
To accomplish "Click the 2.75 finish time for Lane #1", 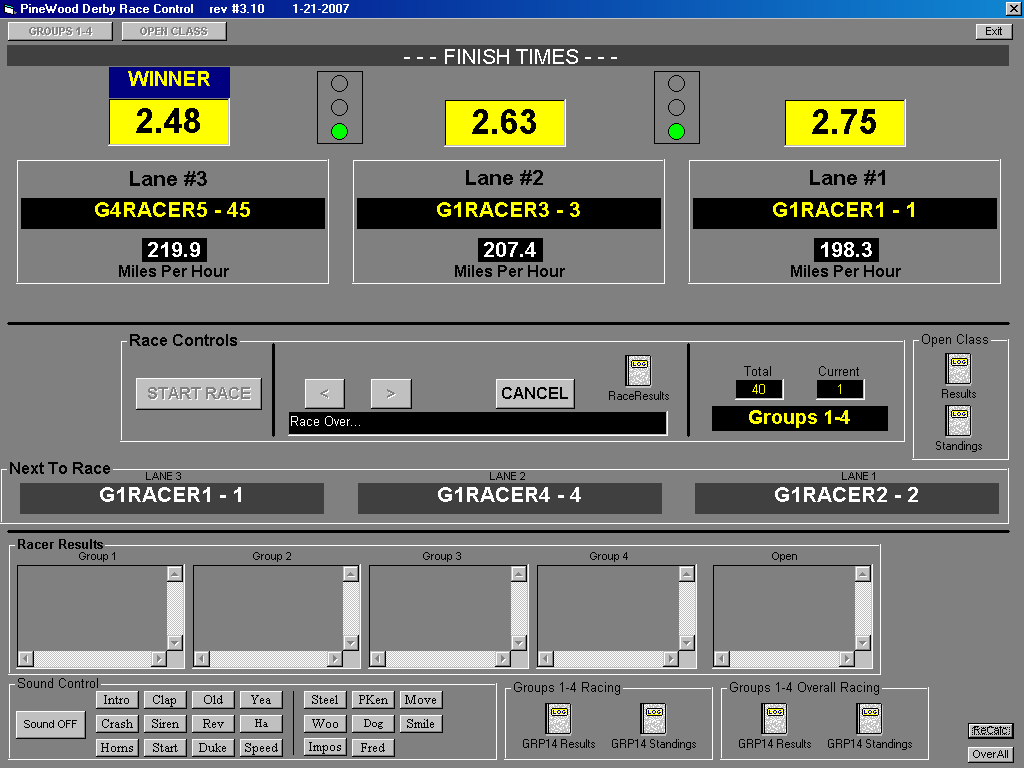I will 844,122.
